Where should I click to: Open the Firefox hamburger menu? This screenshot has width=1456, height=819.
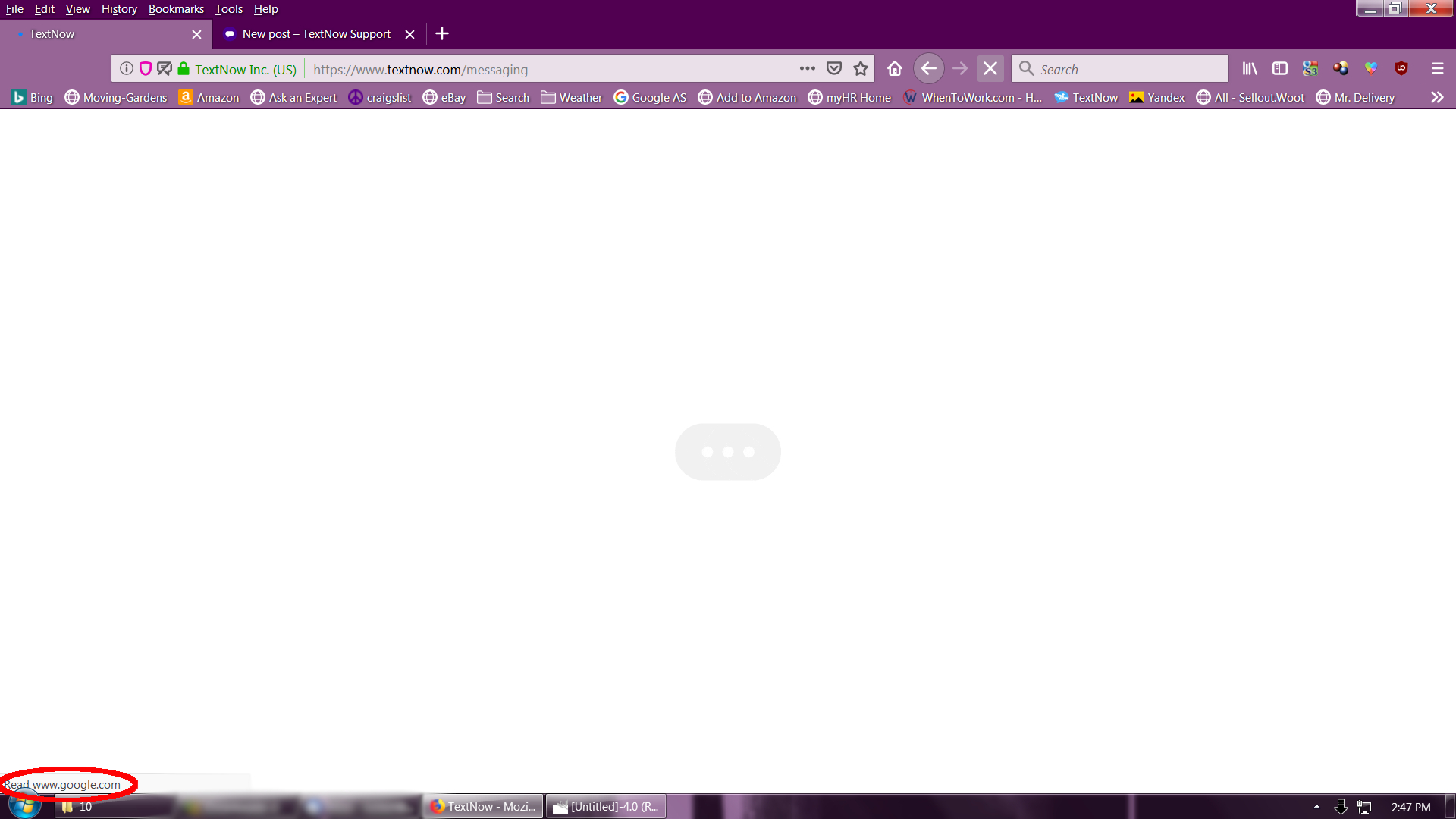coord(1437,69)
